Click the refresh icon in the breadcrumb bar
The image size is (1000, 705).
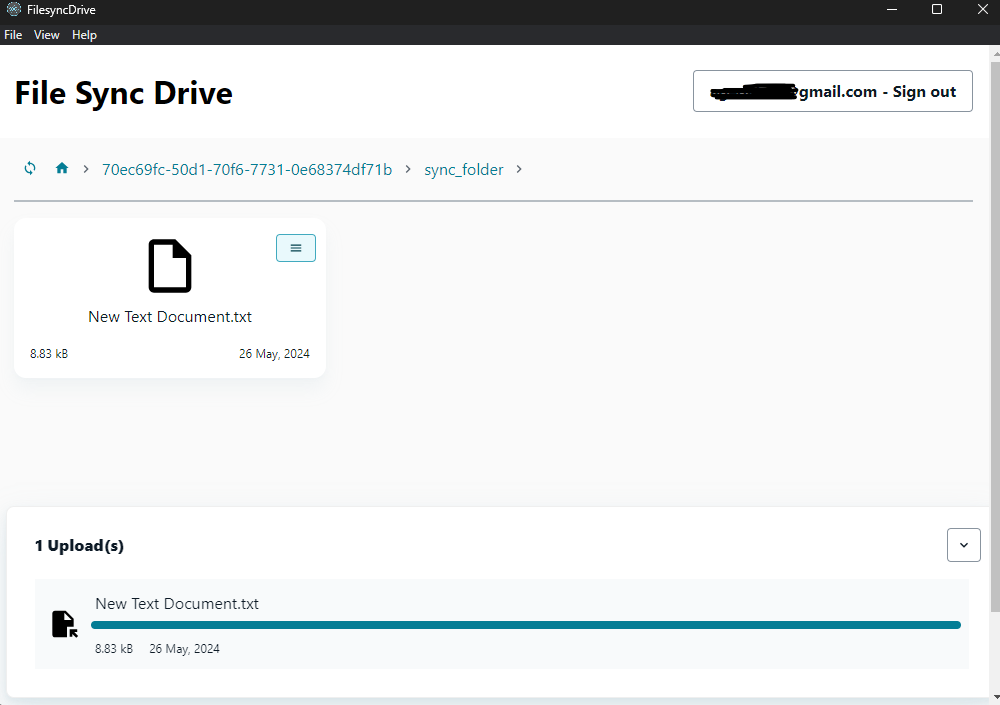pos(29,168)
